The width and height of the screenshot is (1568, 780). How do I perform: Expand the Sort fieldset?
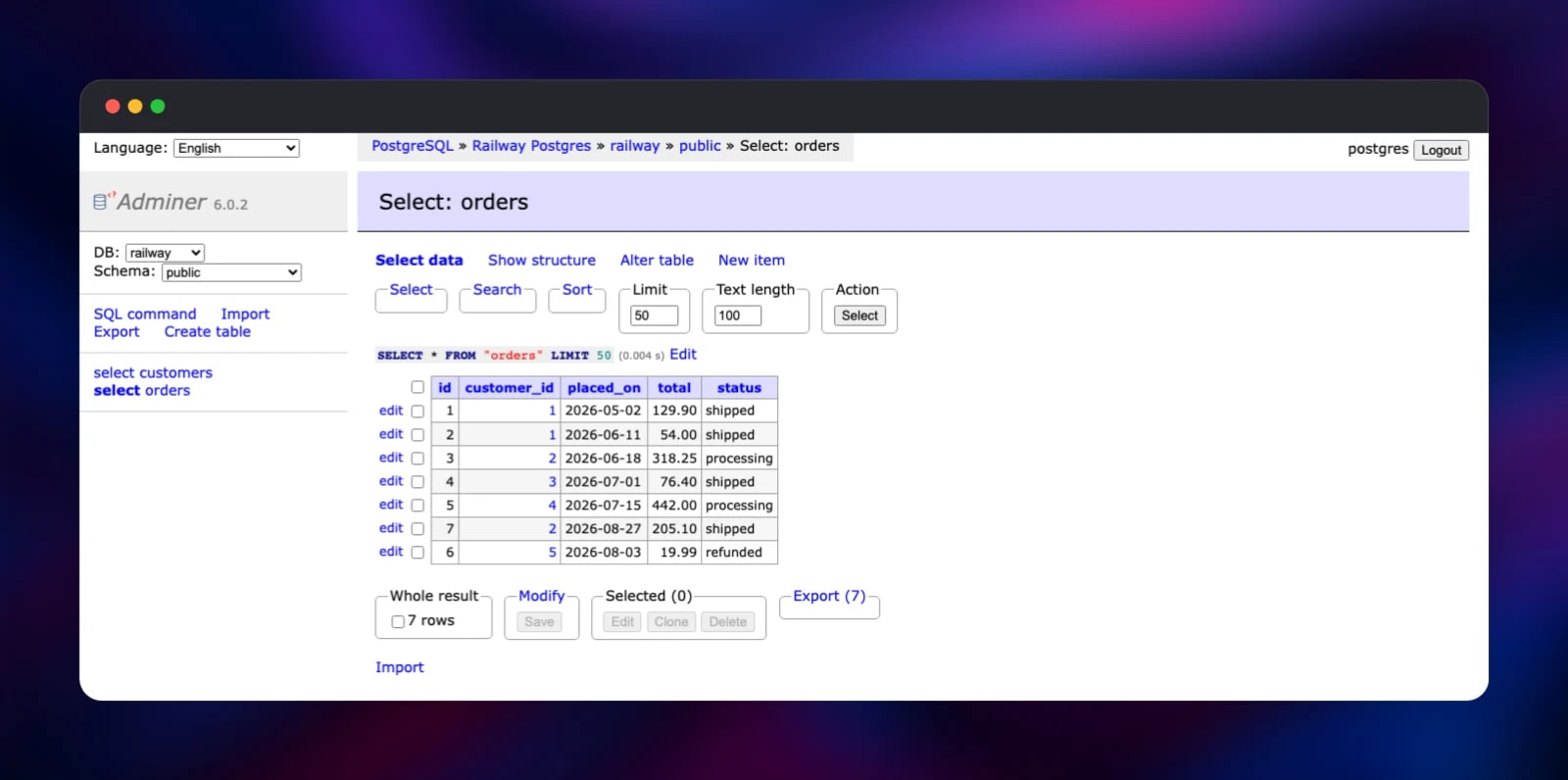[577, 290]
